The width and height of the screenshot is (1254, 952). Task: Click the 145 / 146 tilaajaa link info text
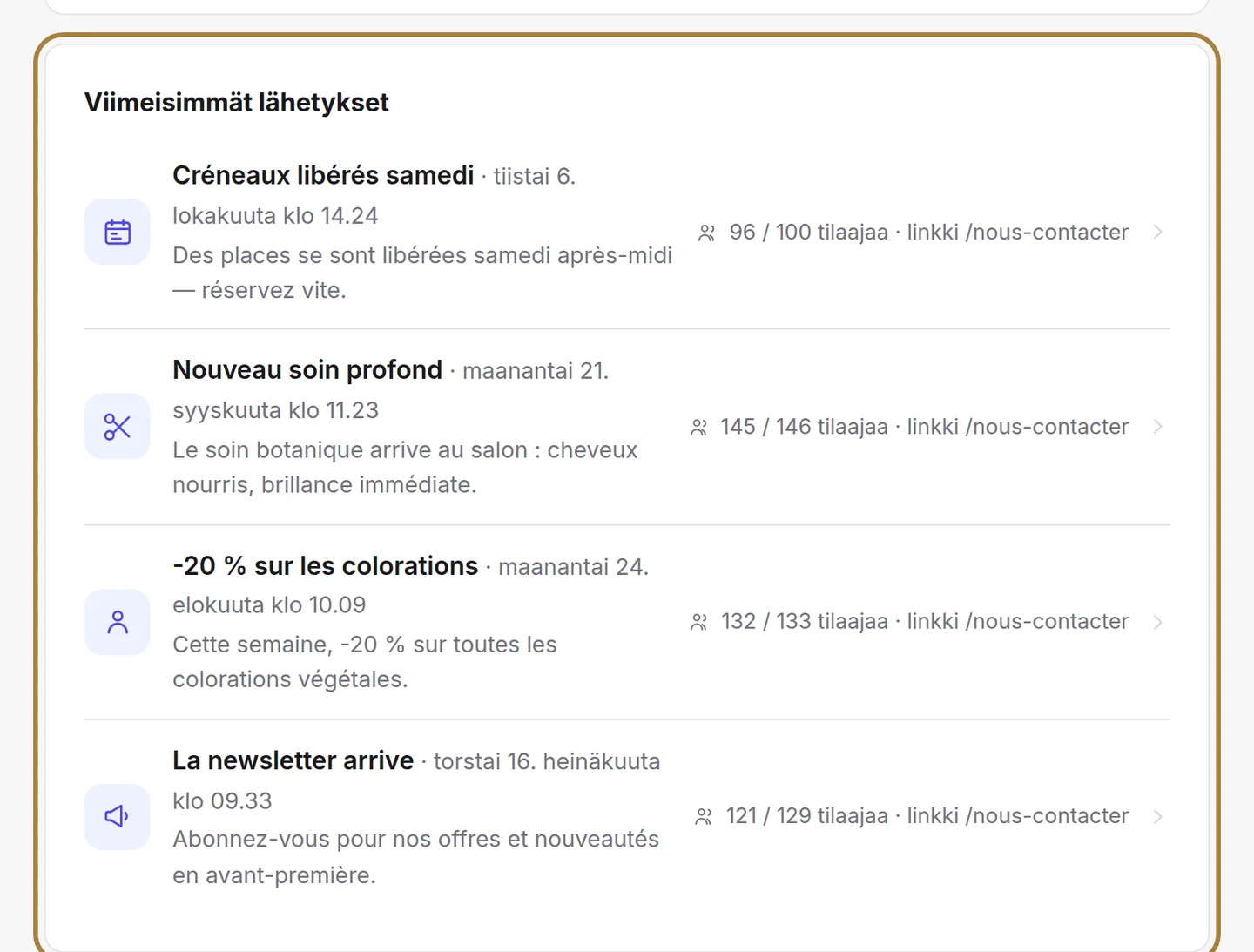click(x=924, y=427)
